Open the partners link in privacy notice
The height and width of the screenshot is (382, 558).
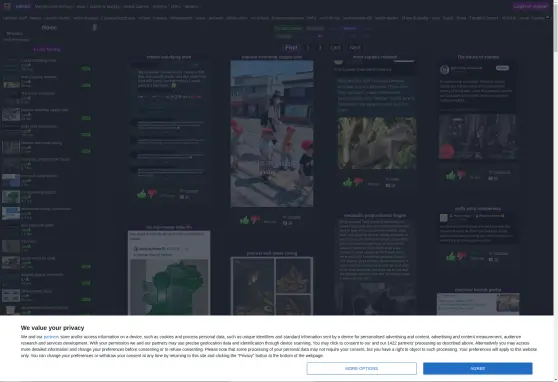coord(51,337)
